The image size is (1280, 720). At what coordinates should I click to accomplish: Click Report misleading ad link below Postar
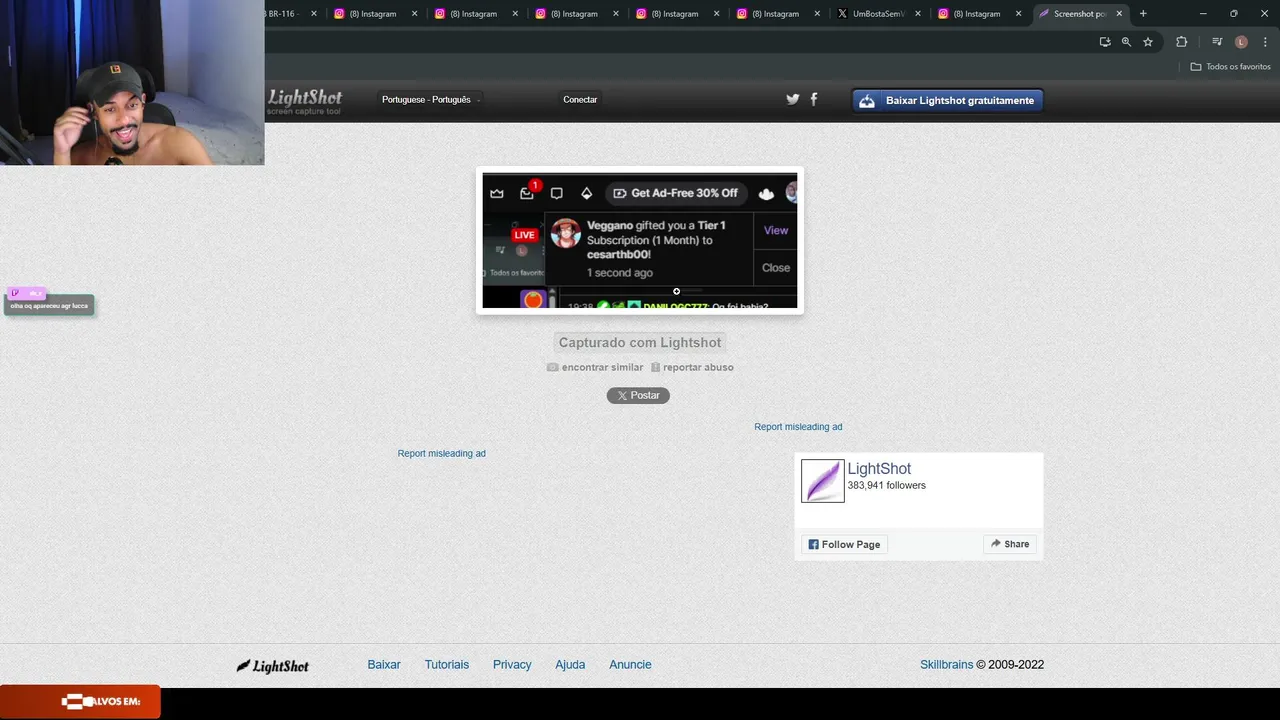441,454
